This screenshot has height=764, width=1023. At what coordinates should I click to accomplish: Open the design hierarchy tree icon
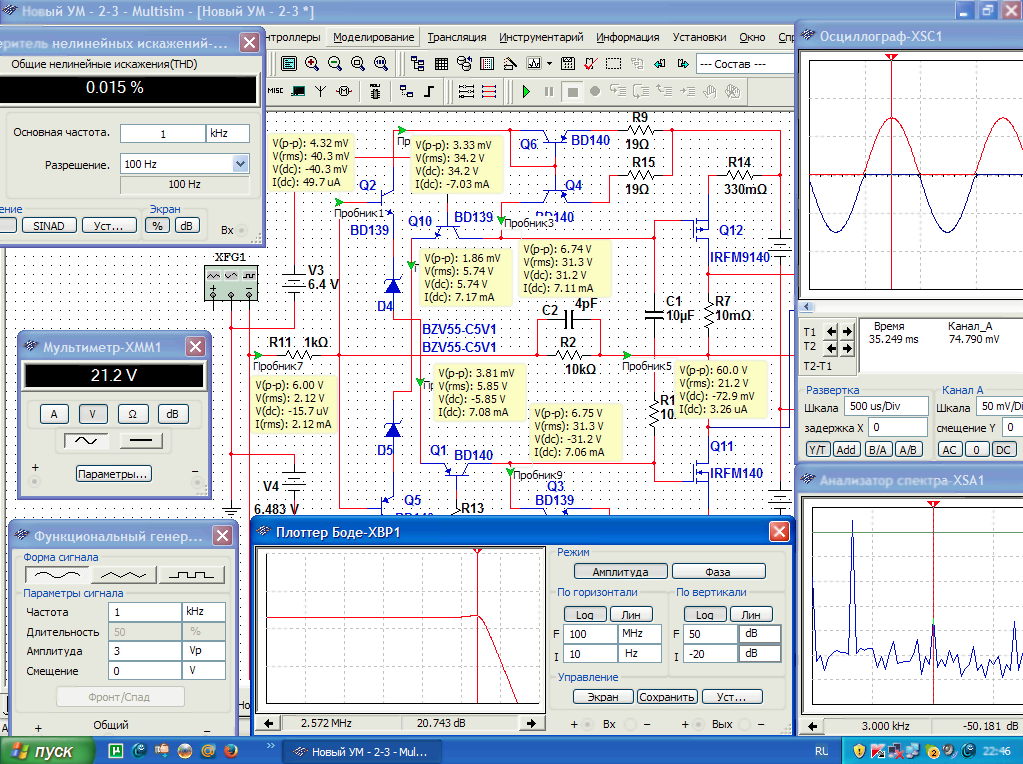418,63
